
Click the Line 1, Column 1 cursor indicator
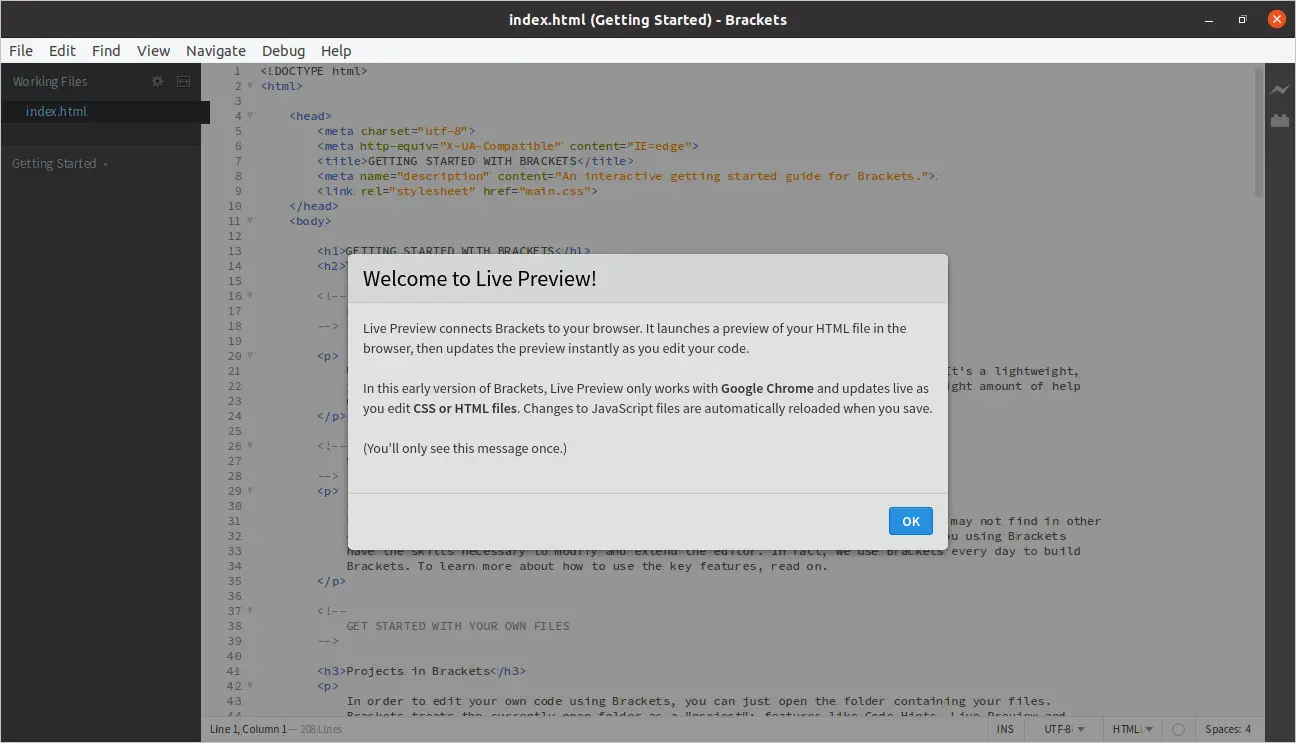click(x=248, y=730)
